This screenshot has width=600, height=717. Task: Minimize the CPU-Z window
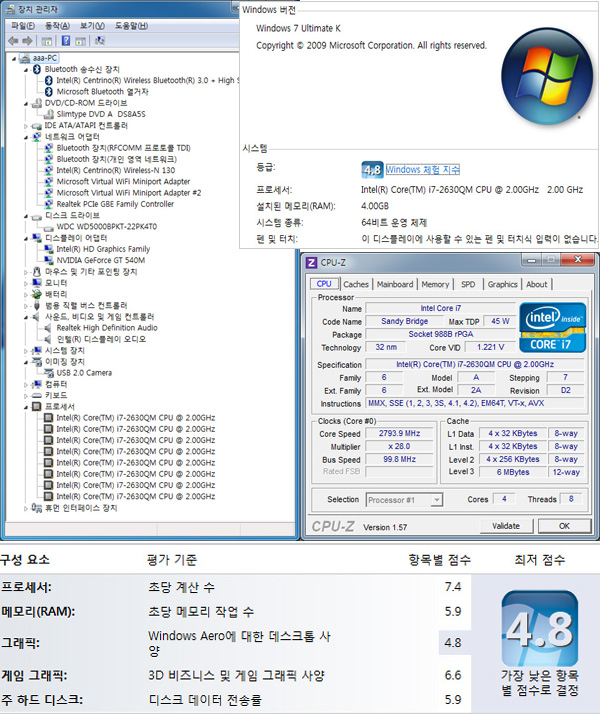(x=531, y=260)
